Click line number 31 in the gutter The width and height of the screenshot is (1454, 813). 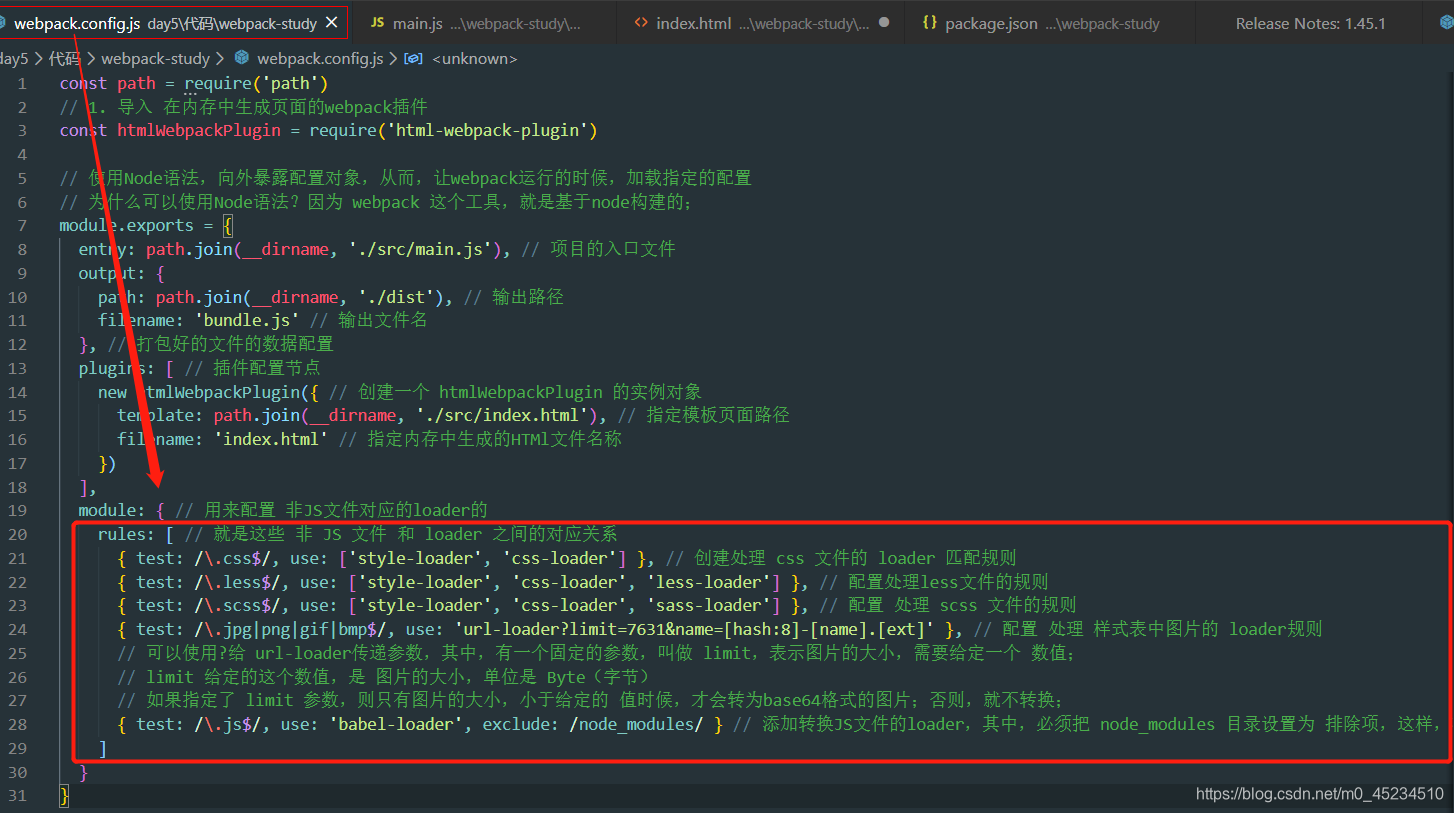pyautogui.click(x=18, y=795)
